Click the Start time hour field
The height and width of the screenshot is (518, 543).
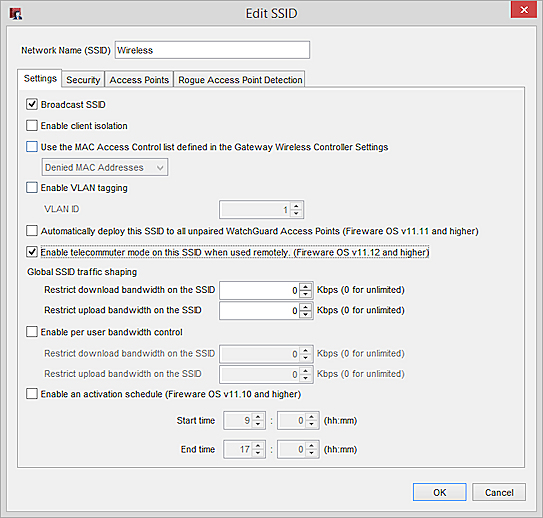238,421
